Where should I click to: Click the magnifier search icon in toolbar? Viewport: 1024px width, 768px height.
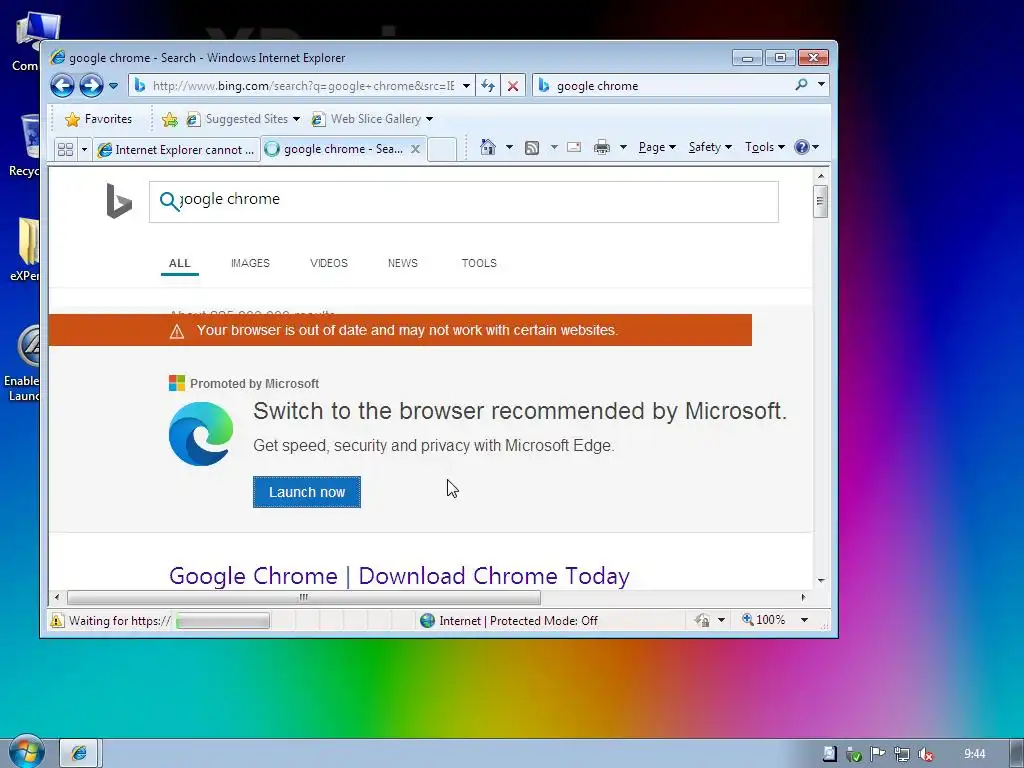click(x=801, y=85)
